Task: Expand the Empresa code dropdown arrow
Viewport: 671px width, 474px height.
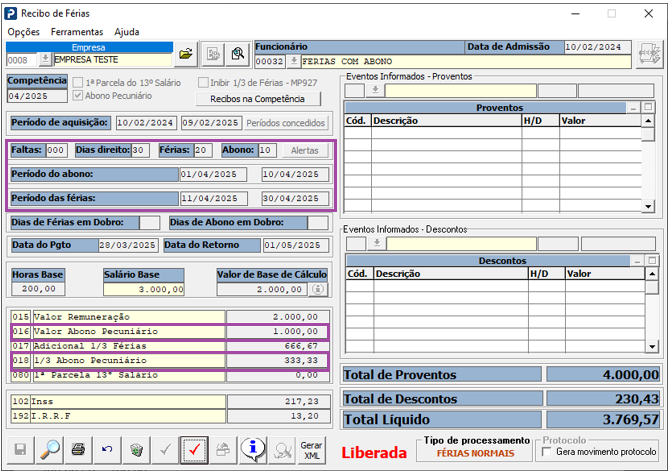Action: (45, 59)
